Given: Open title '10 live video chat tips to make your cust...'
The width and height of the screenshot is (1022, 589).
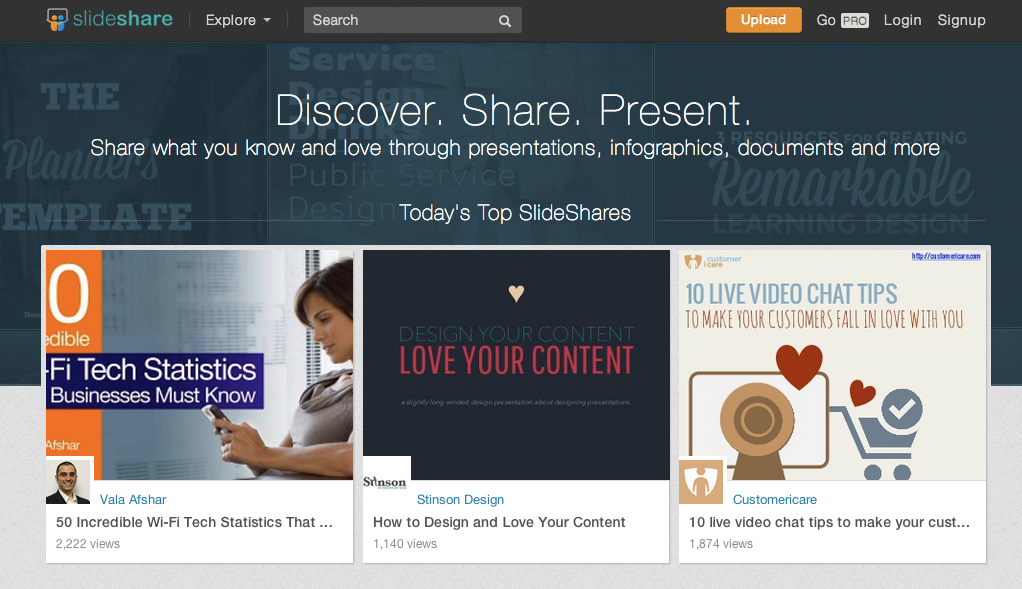Looking at the screenshot, I should click(x=829, y=522).
